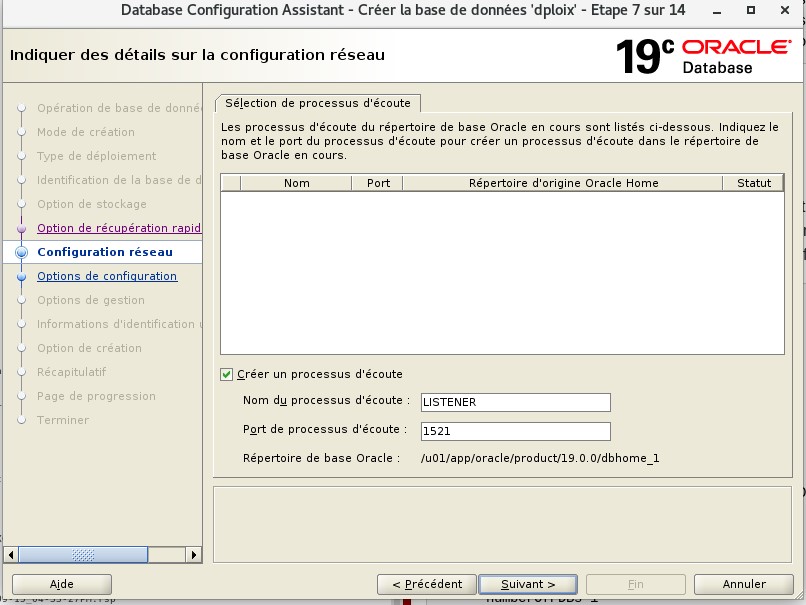This screenshot has height=605, width=806.
Task: Cancel the wizard with Annuler
Action: click(744, 584)
